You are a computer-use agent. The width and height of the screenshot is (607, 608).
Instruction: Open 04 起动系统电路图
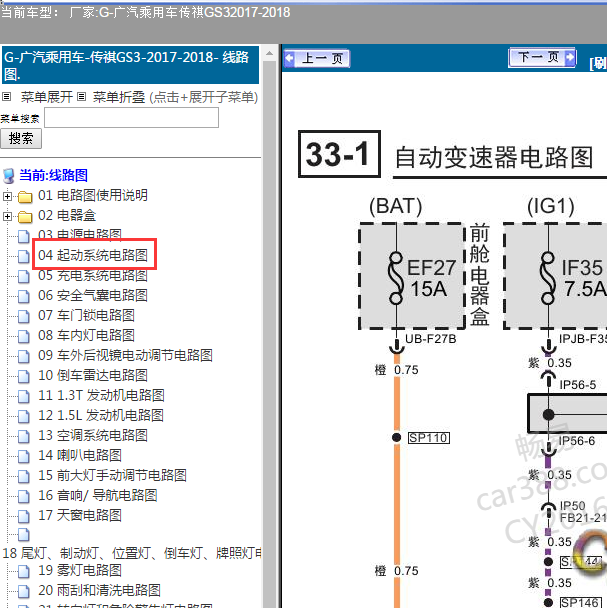pyautogui.click(x=93, y=255)
